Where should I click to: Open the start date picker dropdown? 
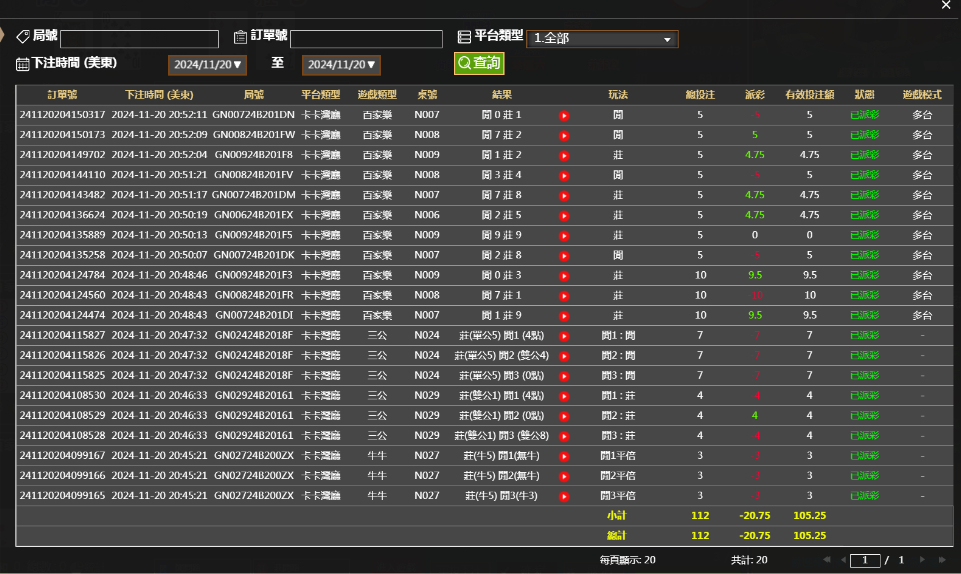pyautogui.click(x=207, y=65)
